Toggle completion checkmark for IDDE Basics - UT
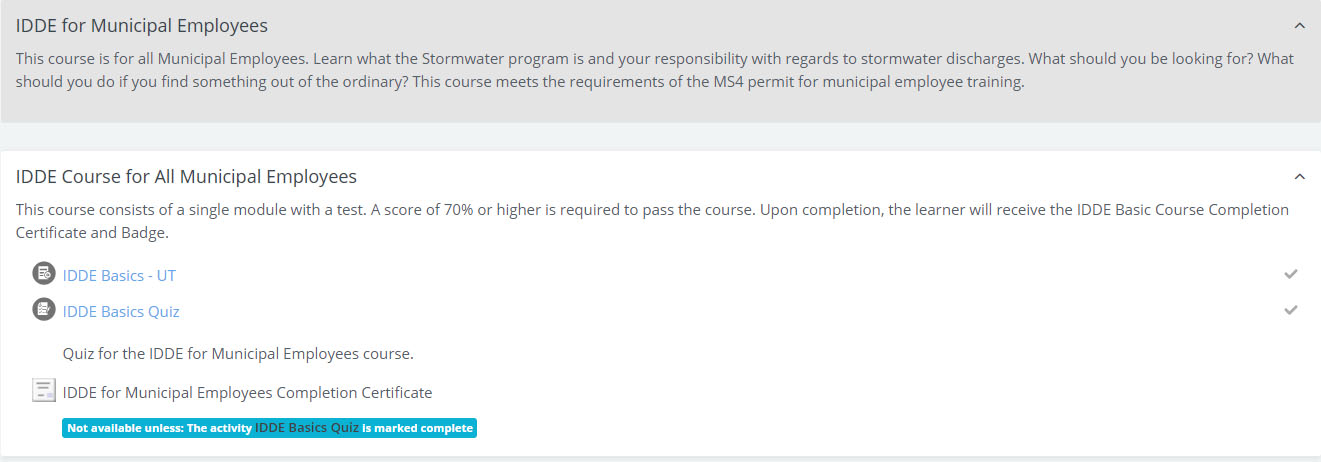Viewport: 1321px width, 462px height. coord(1291,274)
